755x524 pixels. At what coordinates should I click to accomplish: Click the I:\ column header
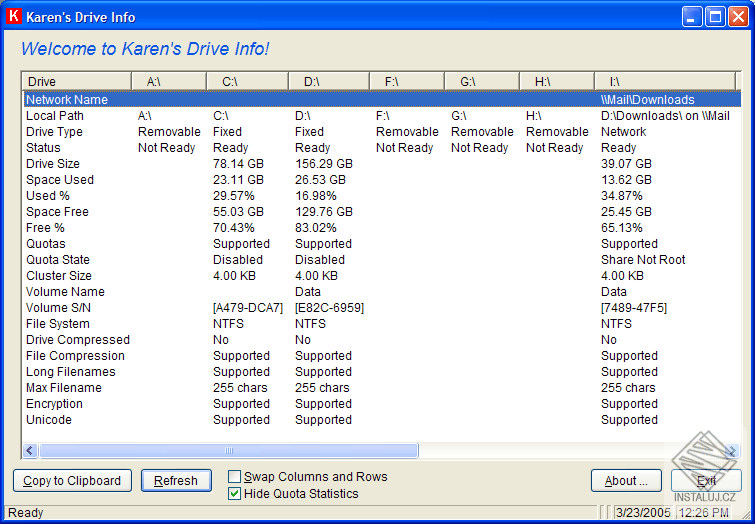pyautogui.click(x=665, y=81)
